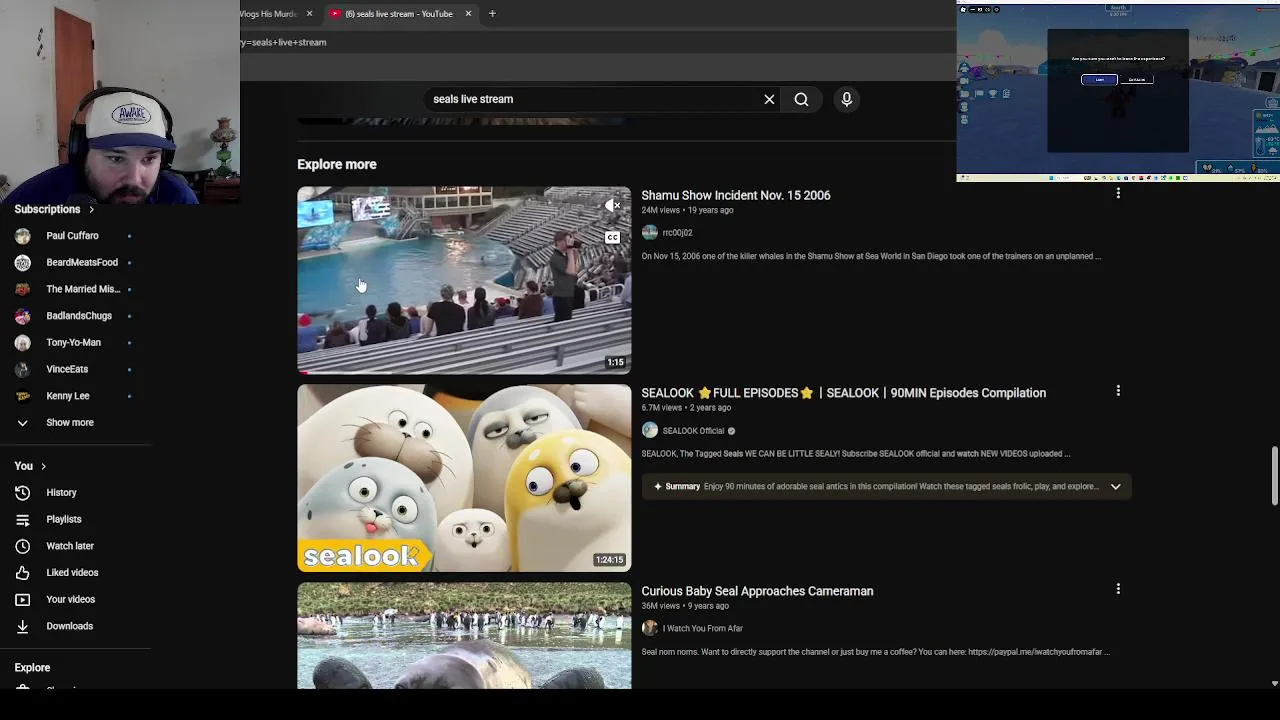1280x720 pixels.
Task: Open Tony-Yo-Man subscription avatar
Action: 23,342
